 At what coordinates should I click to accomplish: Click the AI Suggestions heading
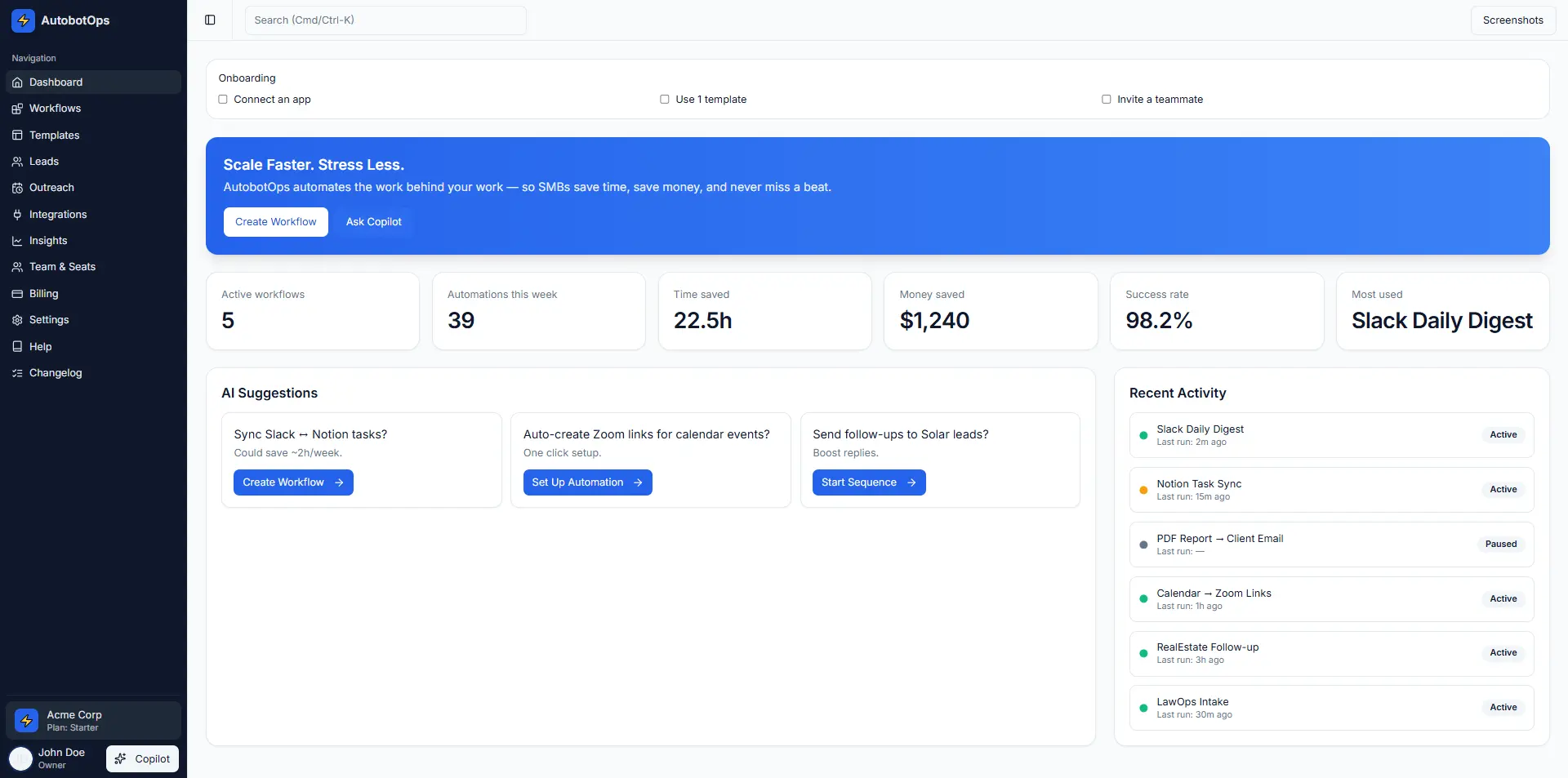(x=269, y=393)
